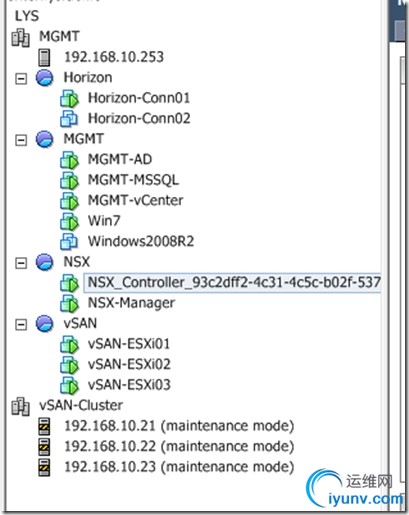Click the 192.168.10.22 maintenance host icon

44,447
